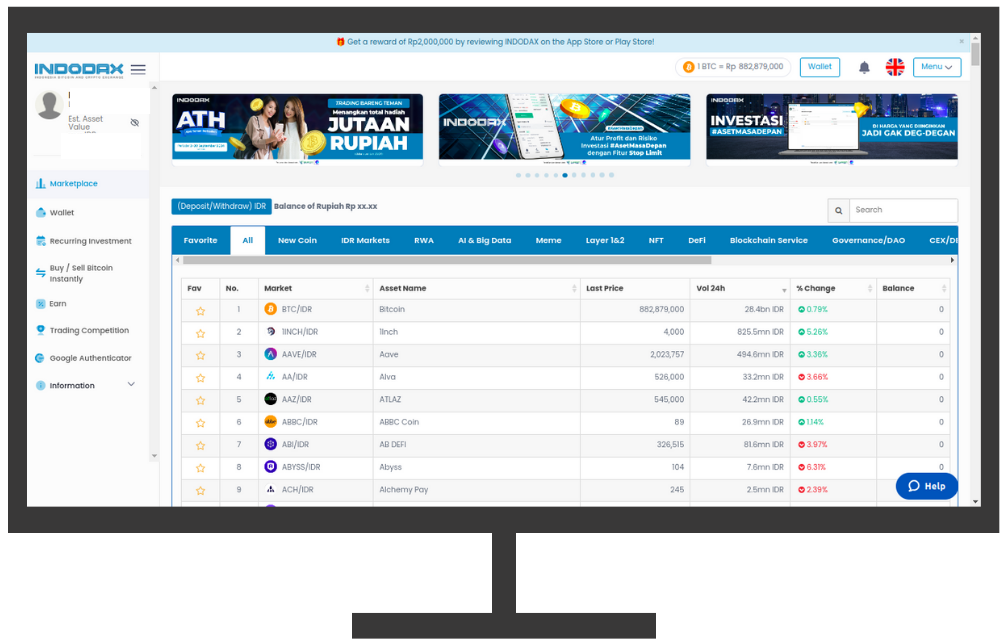
Task: Open the Menu dropdown in top bar
Action: pyautogui.click(x=936, y=67)
